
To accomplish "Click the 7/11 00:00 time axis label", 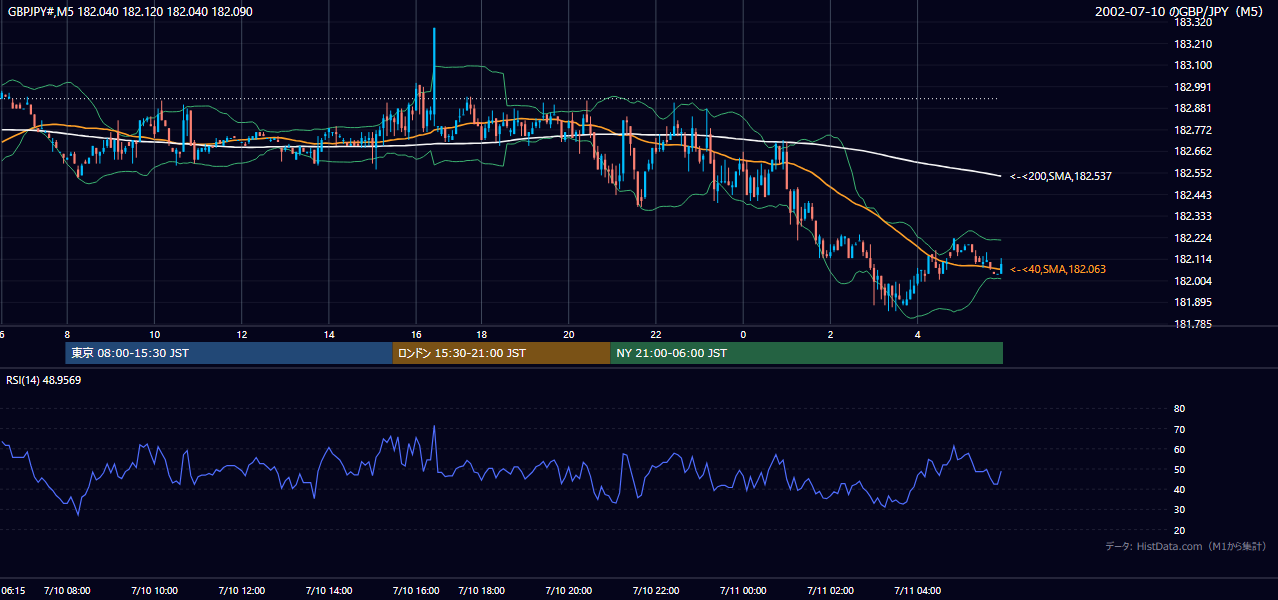I will click(x=743, y=591).
